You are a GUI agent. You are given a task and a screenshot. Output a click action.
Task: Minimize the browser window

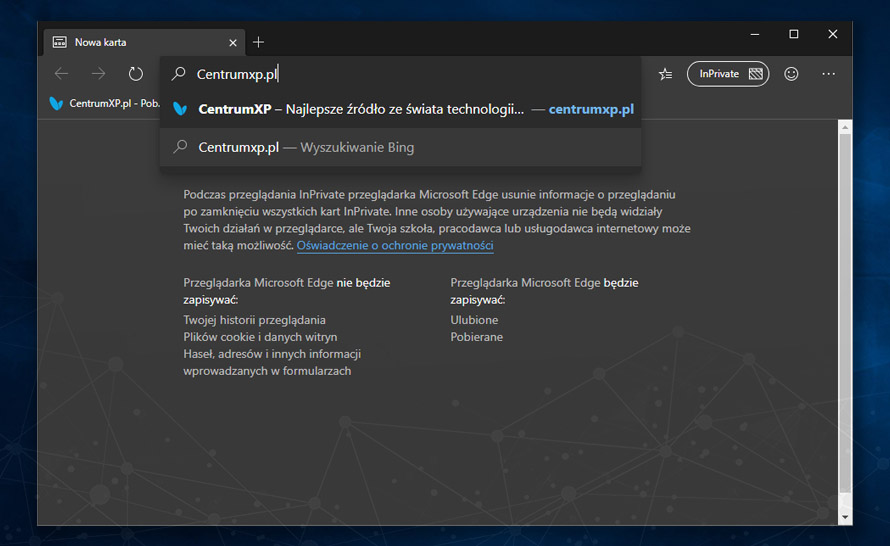[x=755, y=34]
